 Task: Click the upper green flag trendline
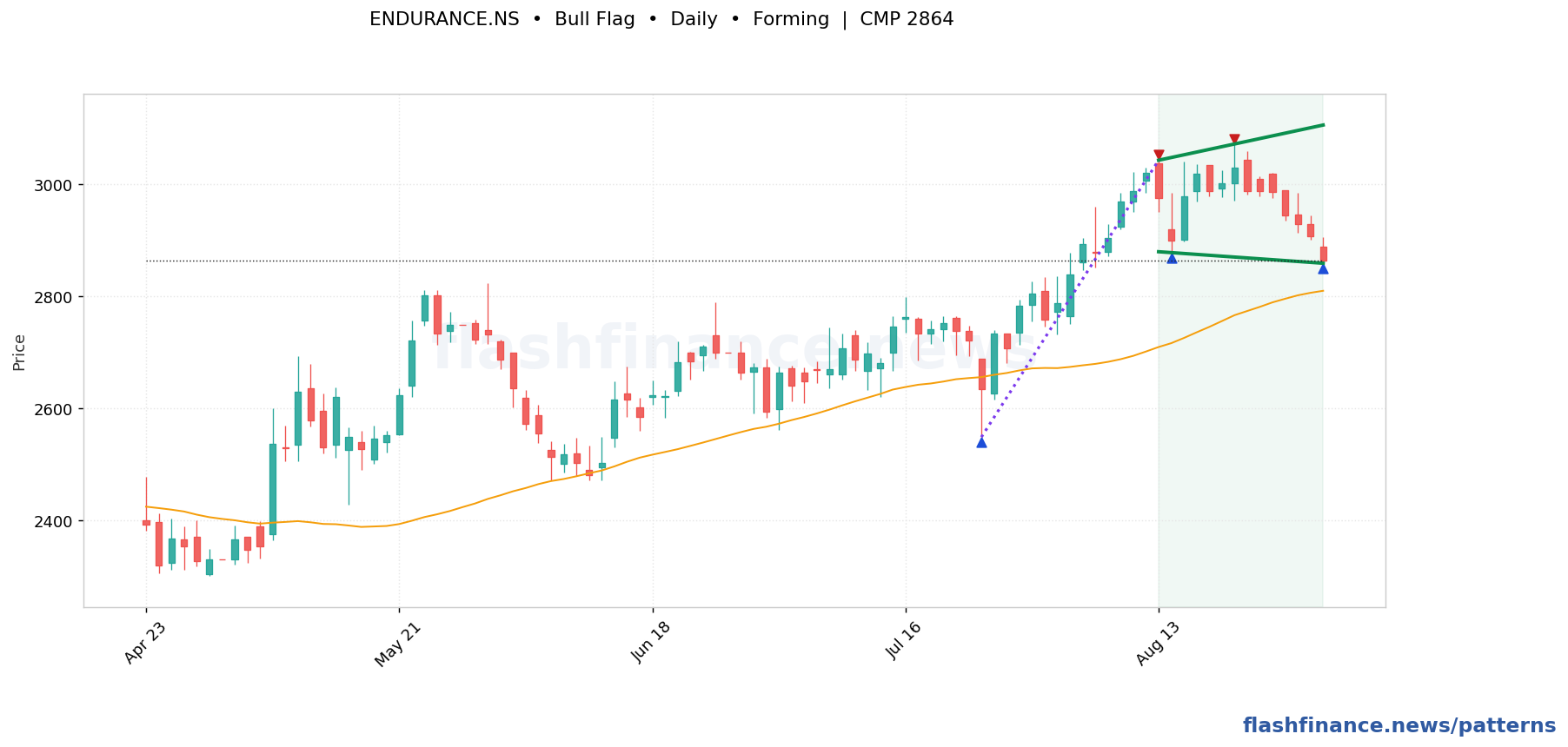1241,142
